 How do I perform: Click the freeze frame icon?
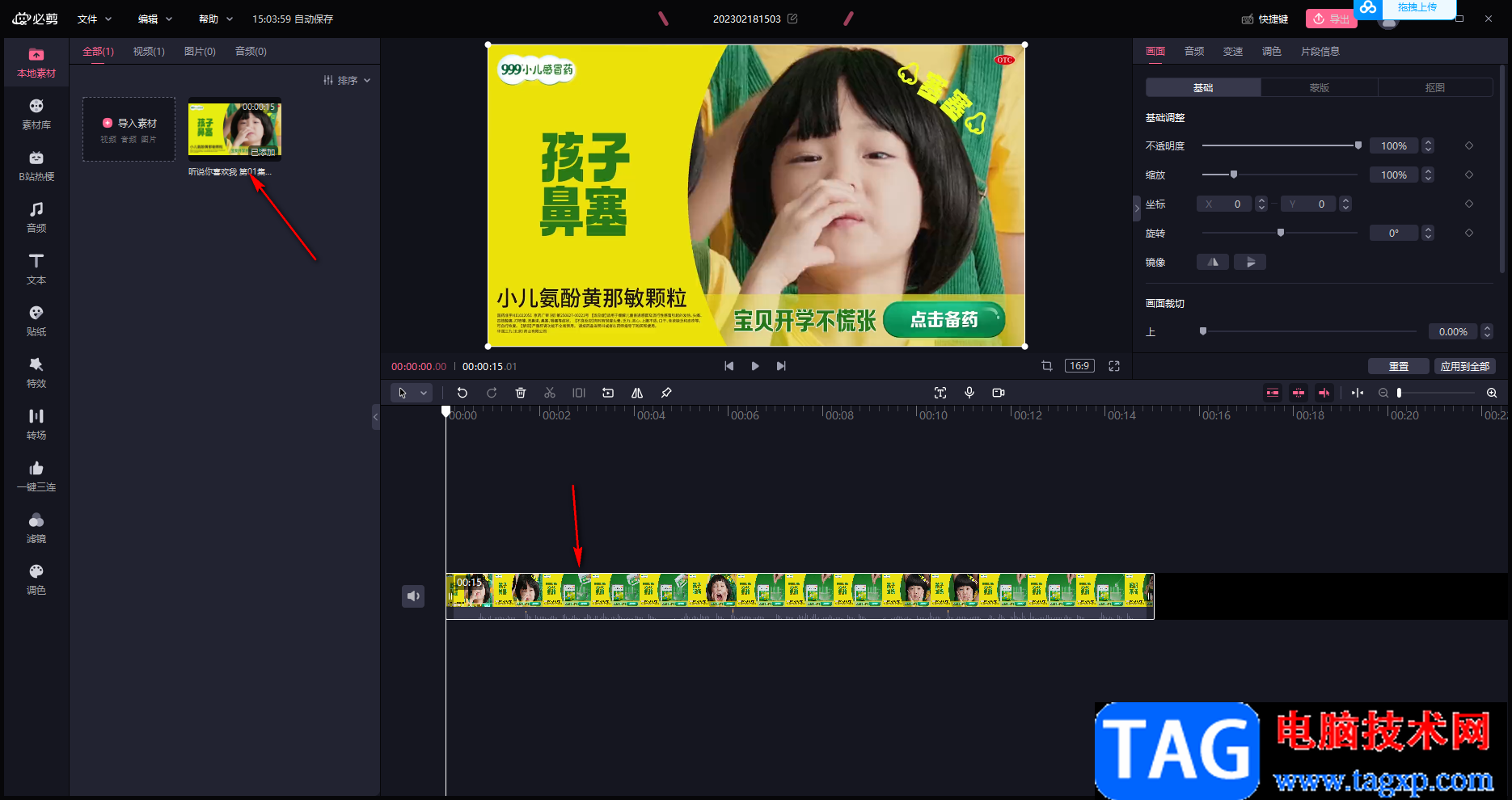coord(579,393)
